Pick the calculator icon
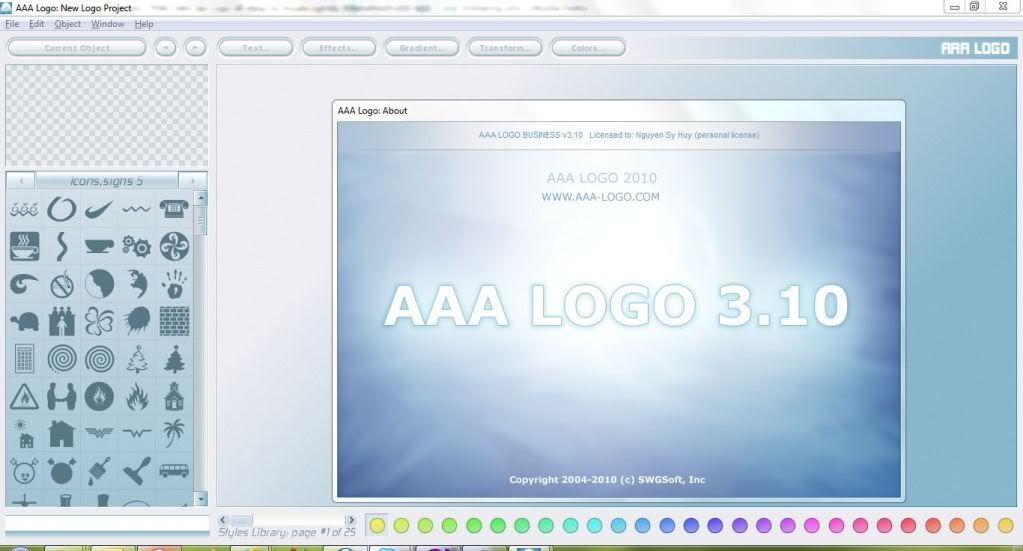Image resolution: width=1023 pixels, height=551 pixels. pyautogui.click(x=24, y=359)
